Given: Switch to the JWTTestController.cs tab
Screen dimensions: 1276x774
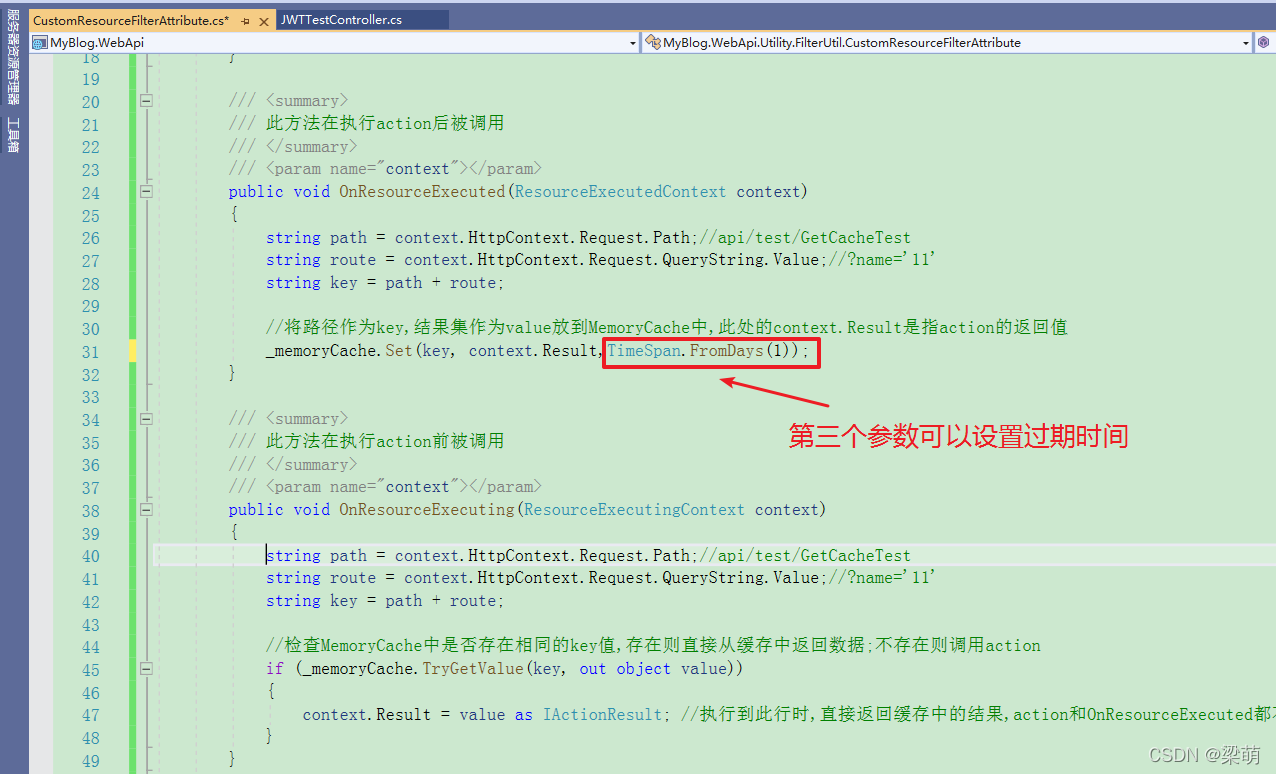Looking at the screenshot, I should [x=360, y=18].
